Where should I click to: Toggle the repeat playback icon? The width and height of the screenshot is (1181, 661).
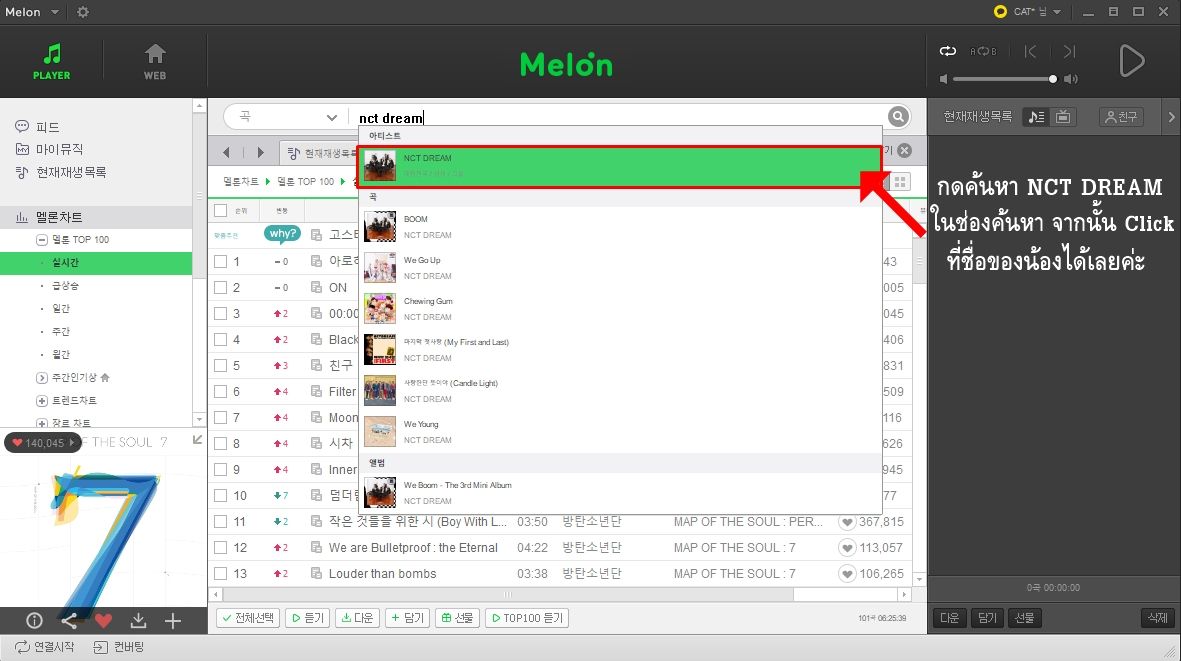pyautogui.click(x=947, y=52)
